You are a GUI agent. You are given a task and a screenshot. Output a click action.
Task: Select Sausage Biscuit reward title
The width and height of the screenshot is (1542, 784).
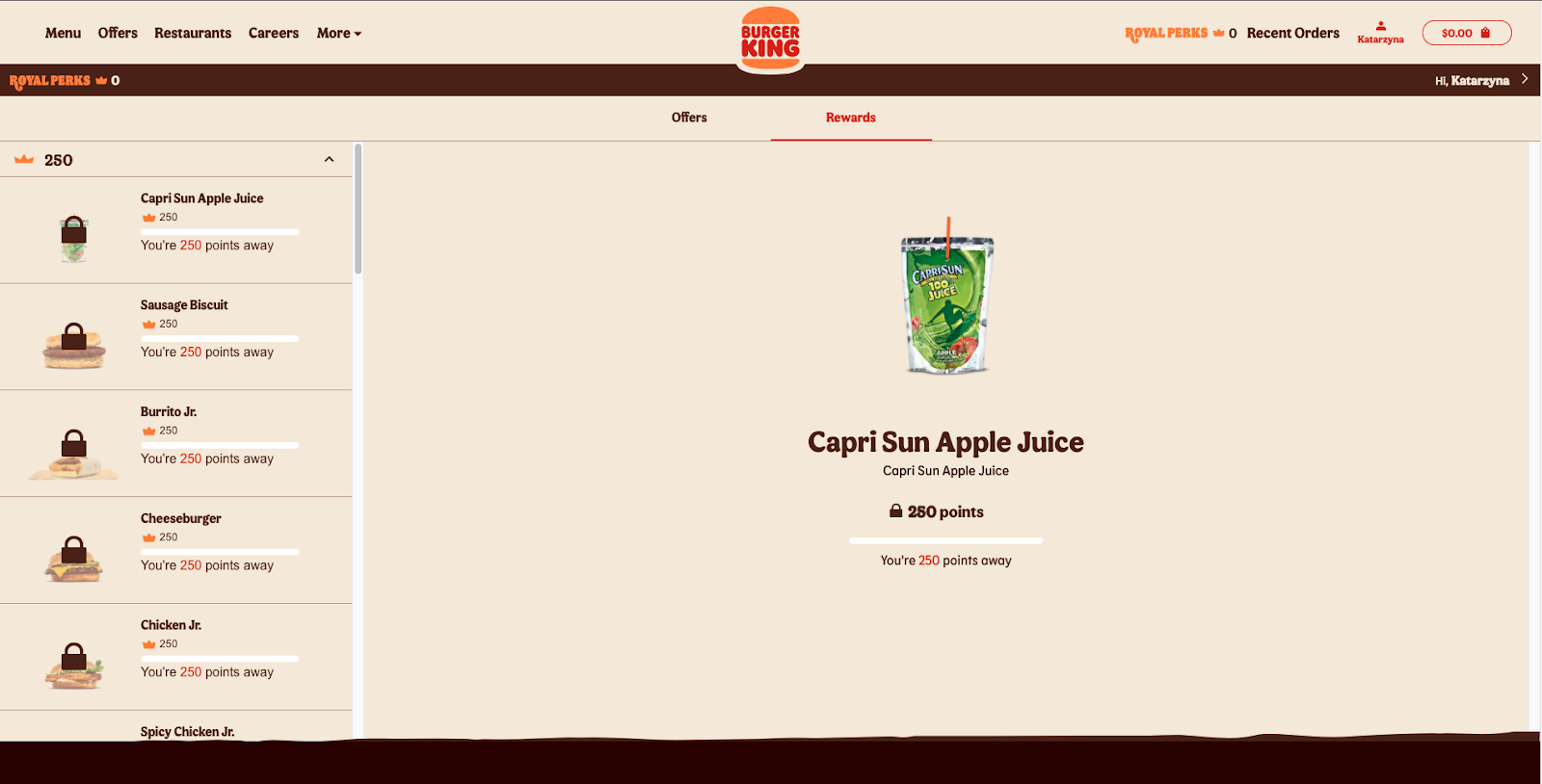tap(184, 305)
